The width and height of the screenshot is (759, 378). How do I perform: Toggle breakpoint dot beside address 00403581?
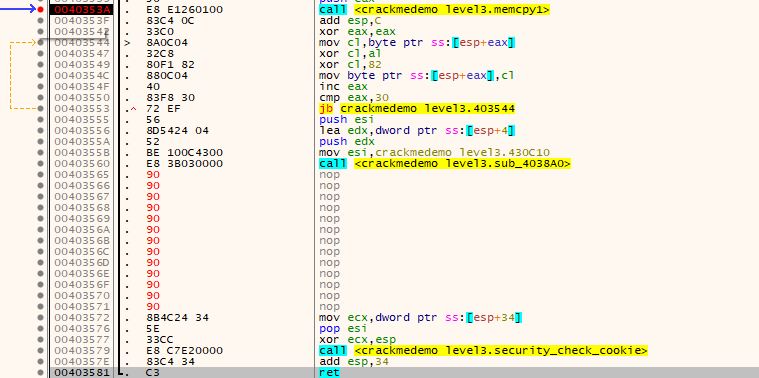41,372
